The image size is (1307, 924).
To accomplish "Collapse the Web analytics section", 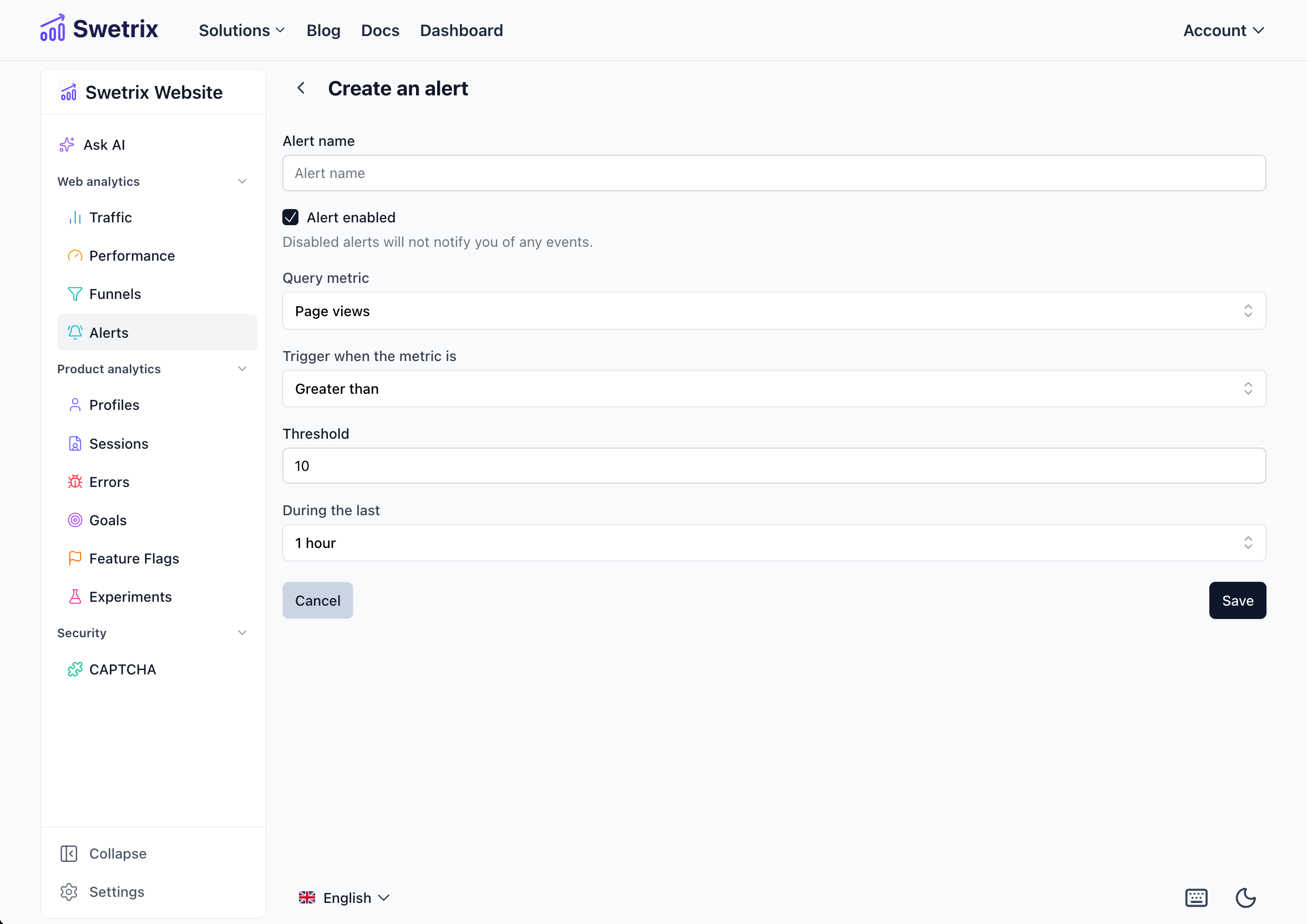I will point(242,181).
